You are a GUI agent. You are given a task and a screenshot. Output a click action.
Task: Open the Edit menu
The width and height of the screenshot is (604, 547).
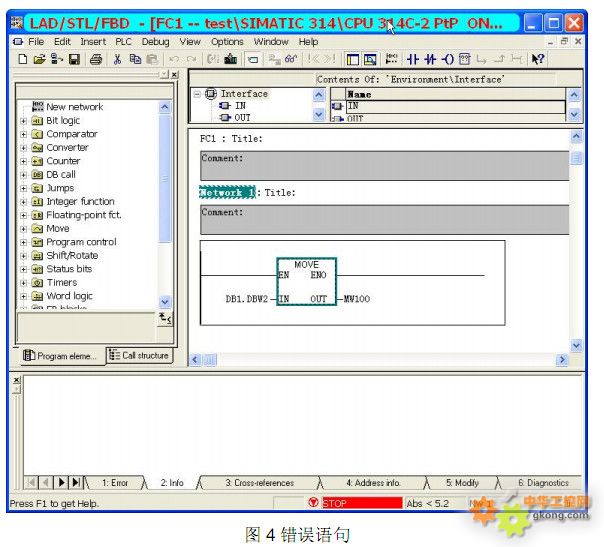[x=62, y=42]
